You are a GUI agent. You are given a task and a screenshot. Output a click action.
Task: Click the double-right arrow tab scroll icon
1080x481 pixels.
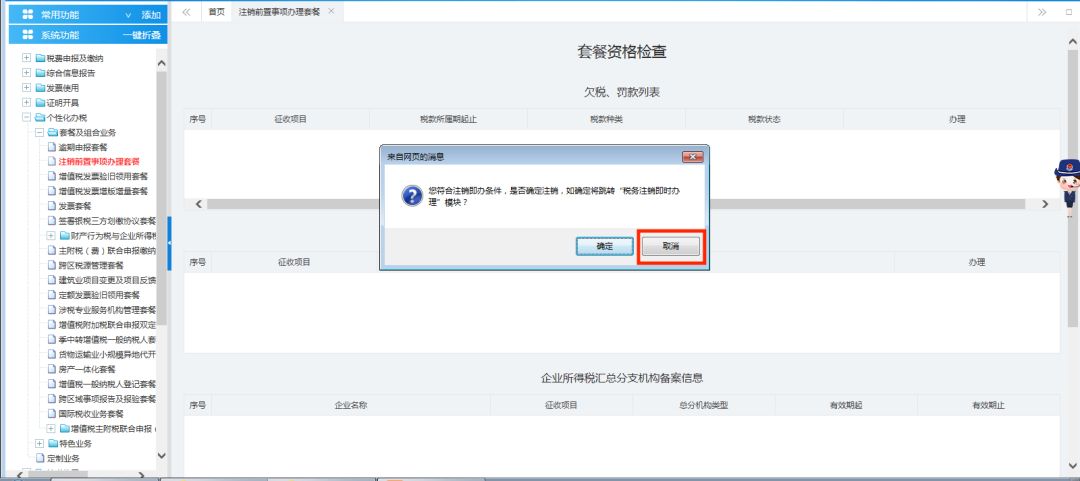point(1042,11)
